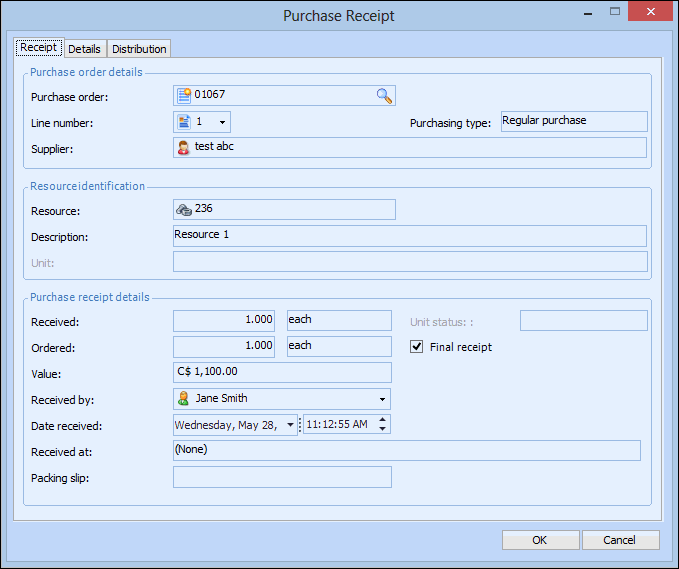Open the Received by dropdown arrow

pyautogui.click(x=382, y=399)
